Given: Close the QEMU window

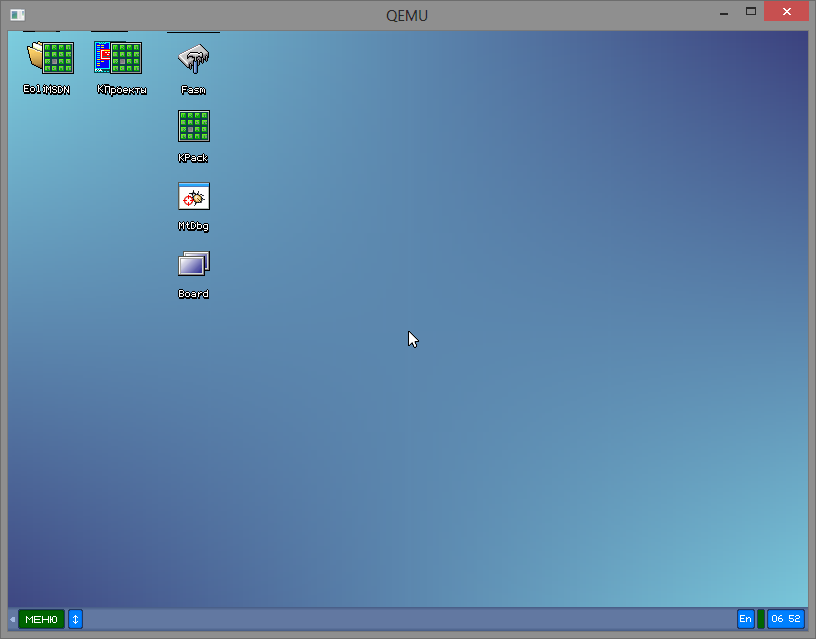Looking at the screenshot, I should click(x=786, y=12).
